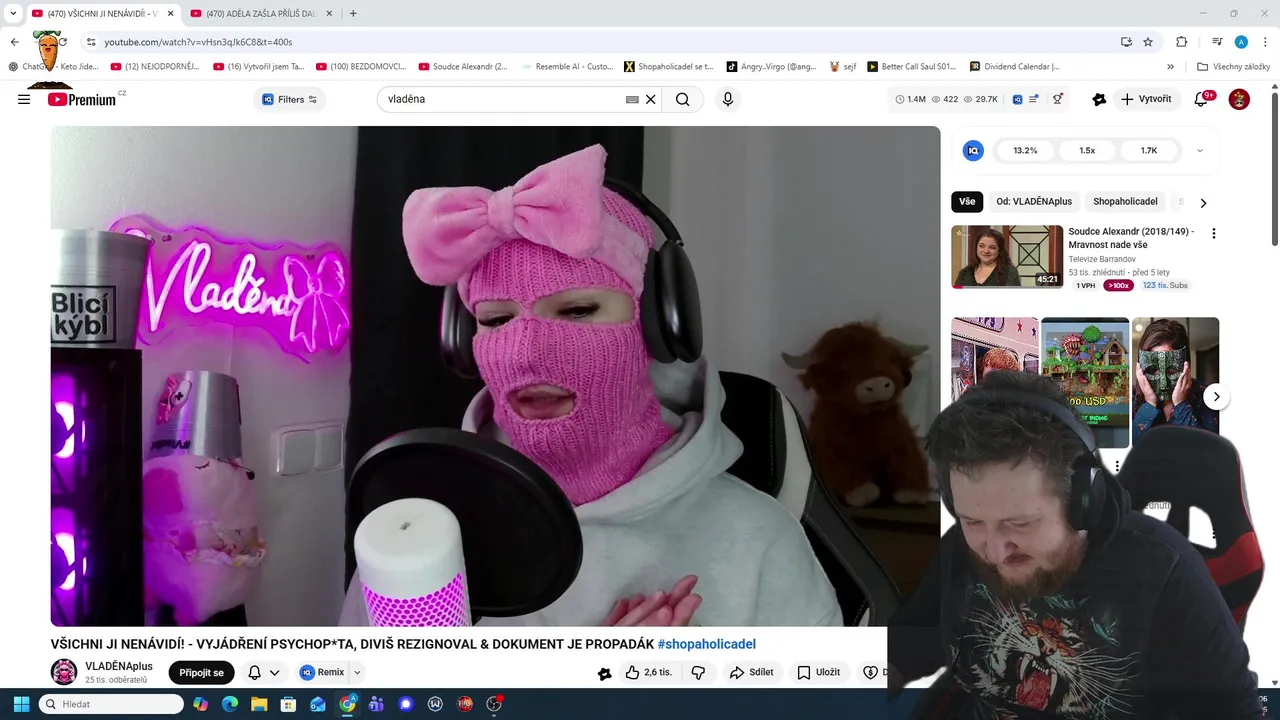This screenshot has width=1280, height=720.
Task: Open the VLADĚNAplus channel name link
Action: tap(119, 666)
